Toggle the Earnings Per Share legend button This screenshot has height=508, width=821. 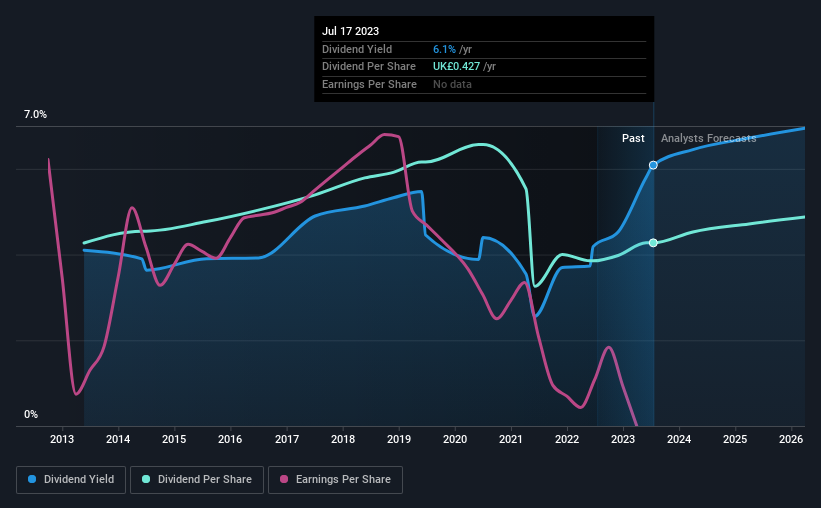335,480
